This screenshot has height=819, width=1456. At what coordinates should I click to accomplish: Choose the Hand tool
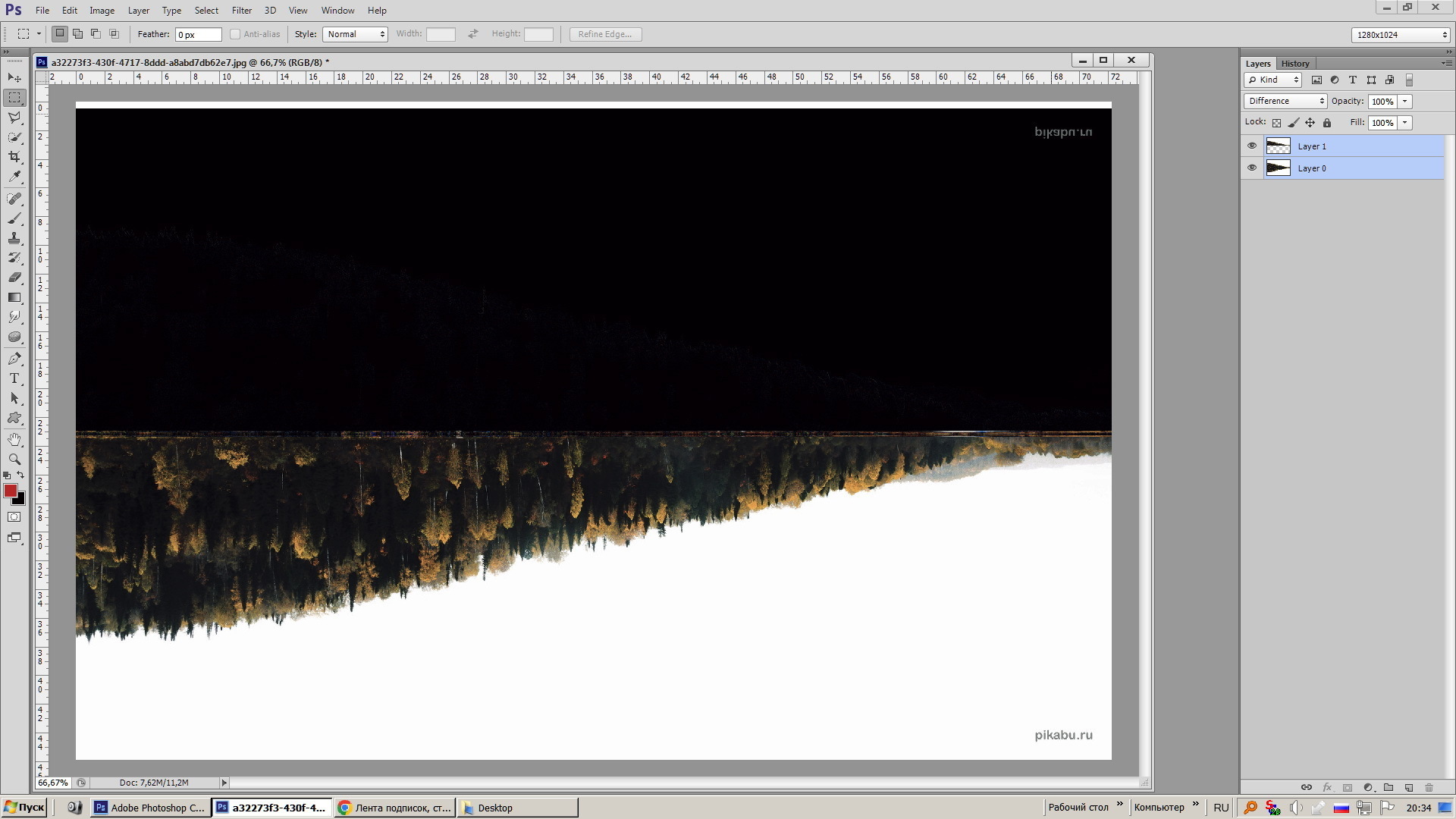[14, 440]
